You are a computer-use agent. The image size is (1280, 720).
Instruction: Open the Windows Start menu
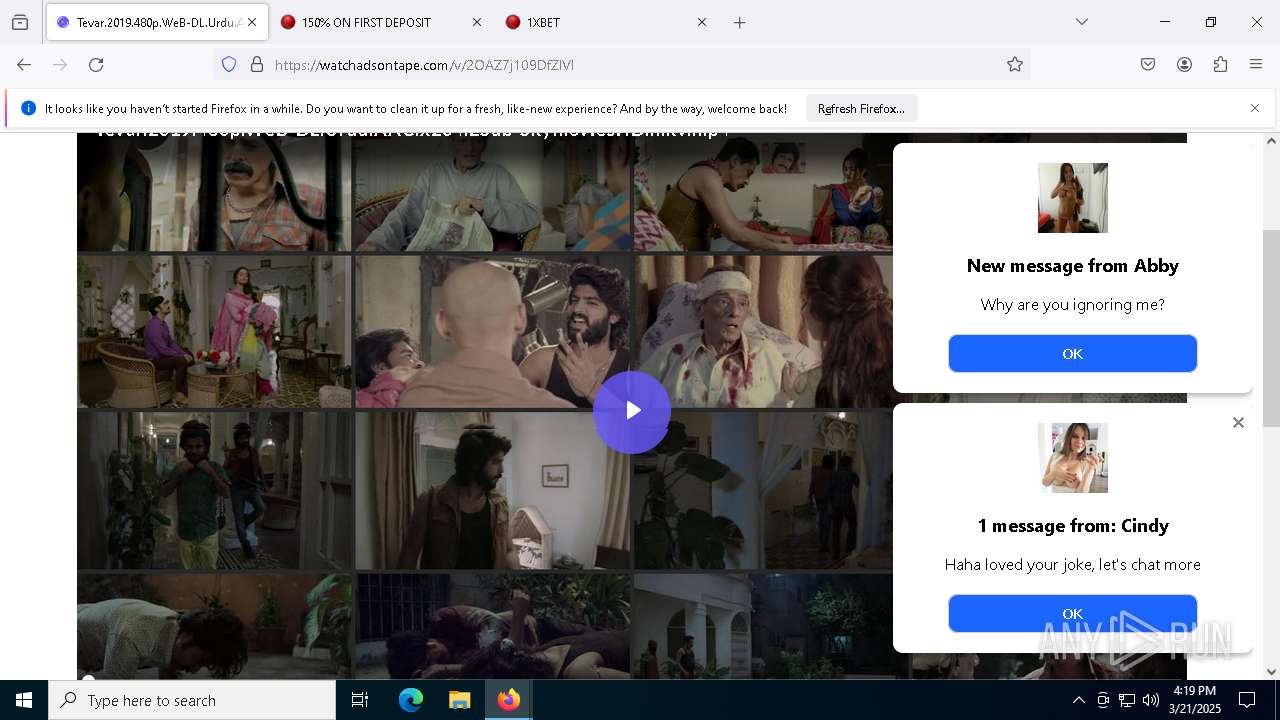[x=24, y=700]
